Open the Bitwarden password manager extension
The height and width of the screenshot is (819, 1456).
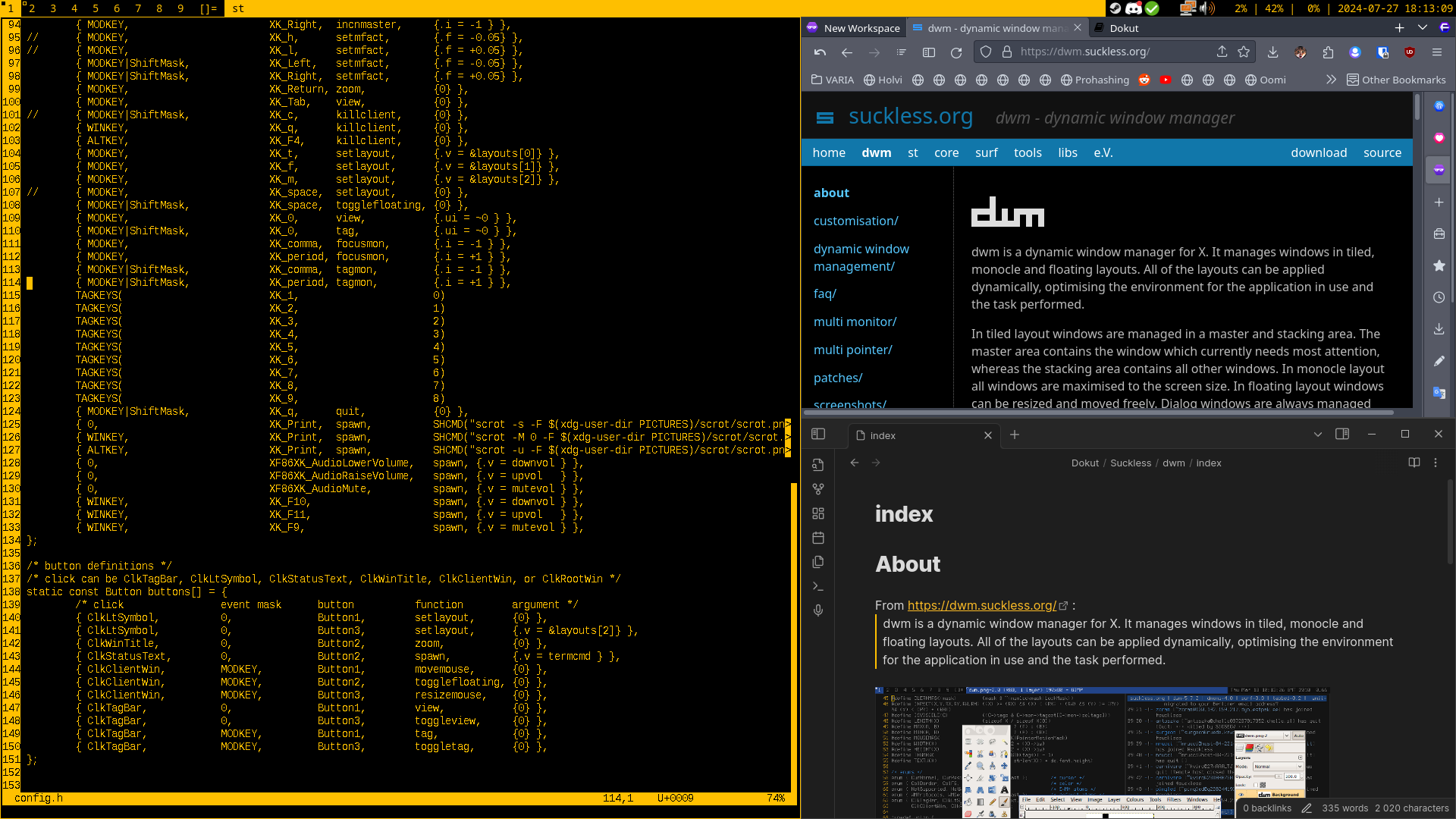pyautogui.click(x=1382, y=52)
